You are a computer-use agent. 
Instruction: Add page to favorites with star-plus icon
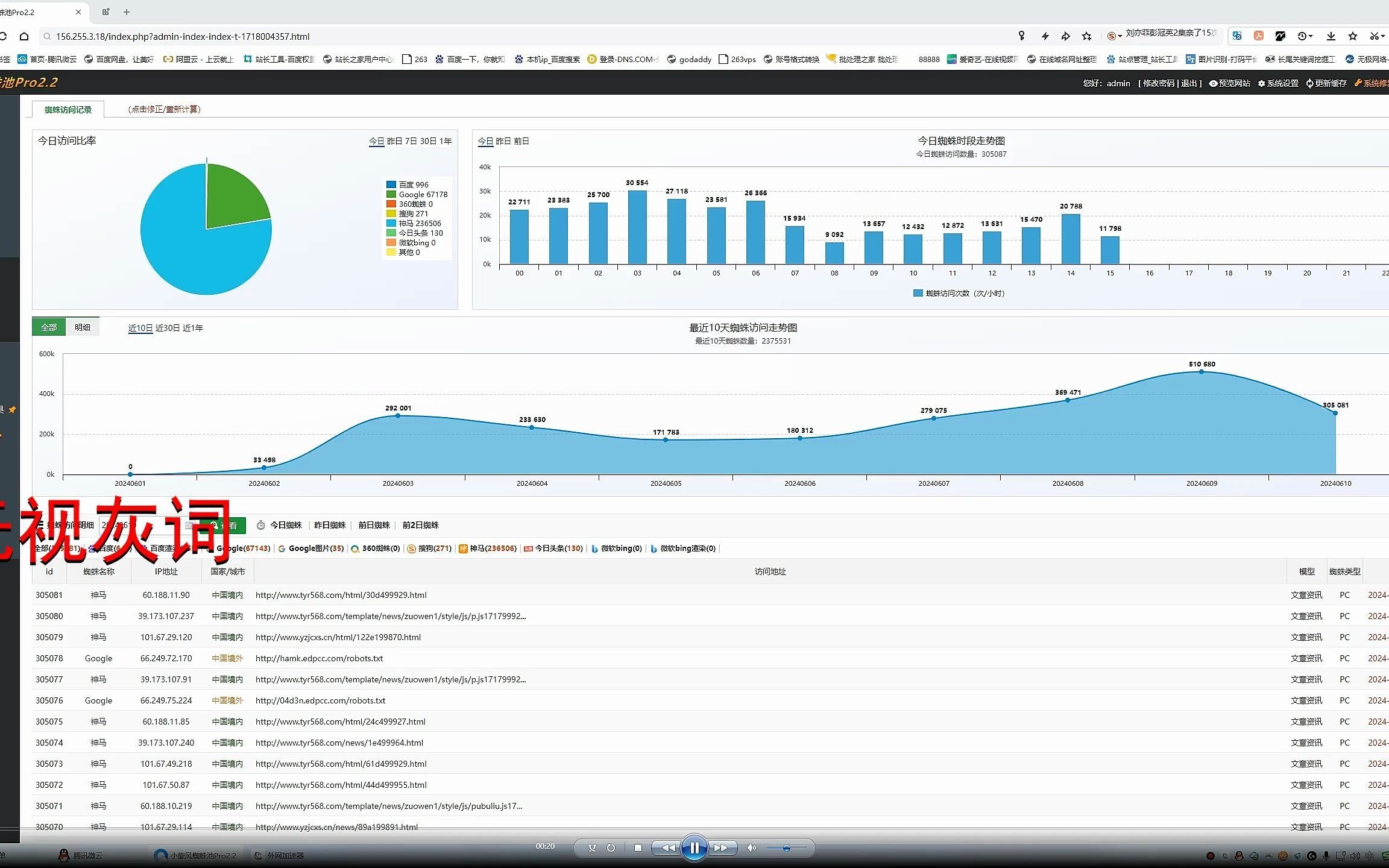click(x=1087, y=36)
